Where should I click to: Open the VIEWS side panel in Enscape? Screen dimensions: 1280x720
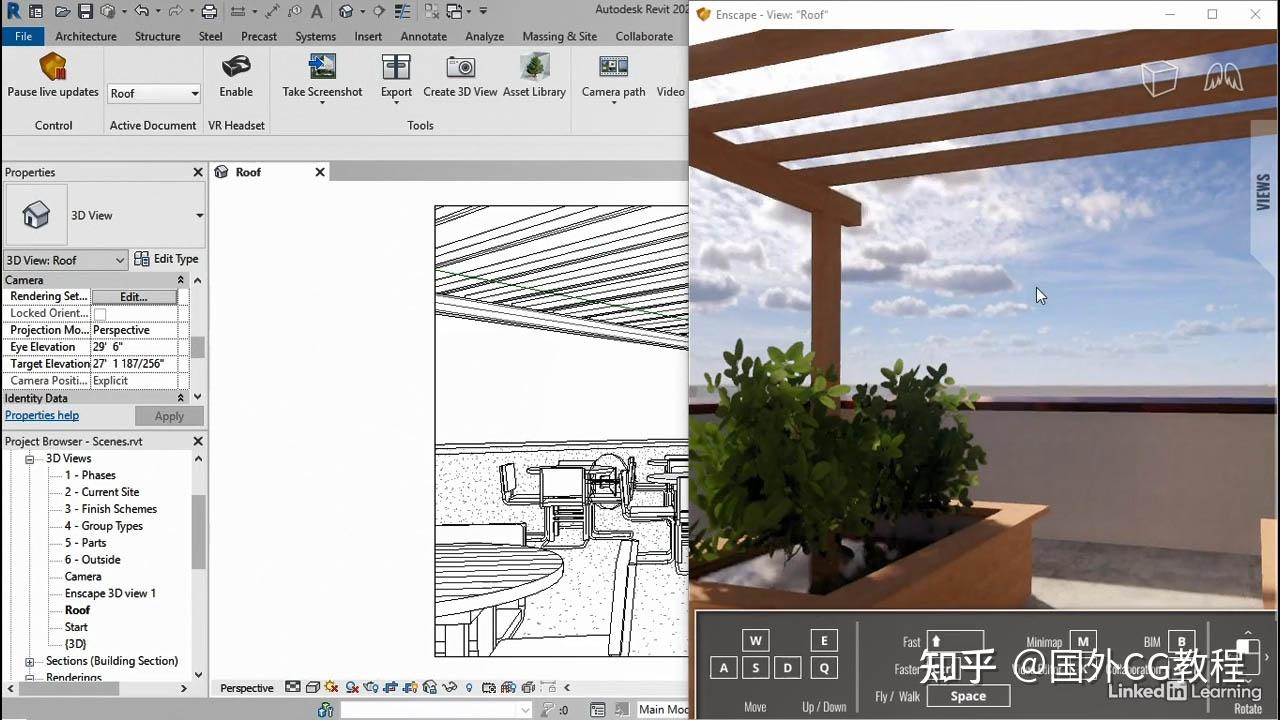(x=1263, y=191)
